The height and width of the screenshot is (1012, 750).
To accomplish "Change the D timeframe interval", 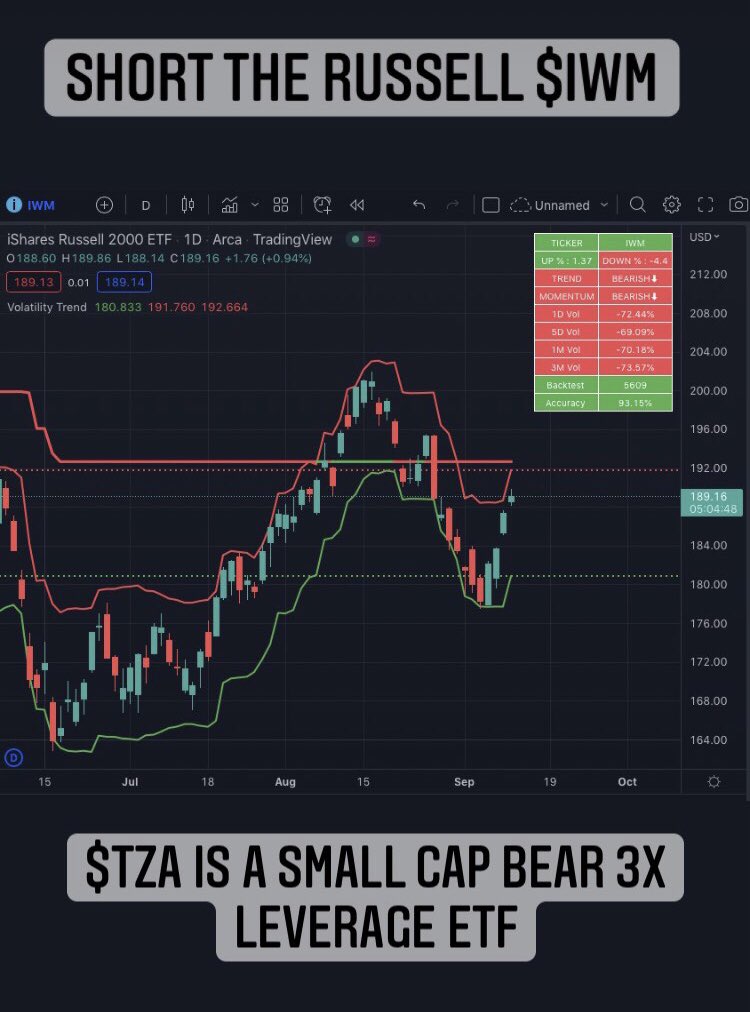I will (146, 205).
